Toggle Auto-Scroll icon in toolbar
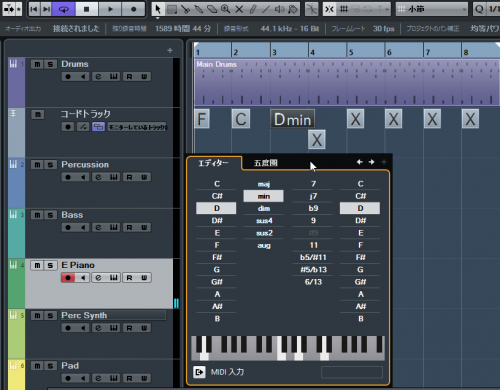500x390 pixels. point(9,9)
